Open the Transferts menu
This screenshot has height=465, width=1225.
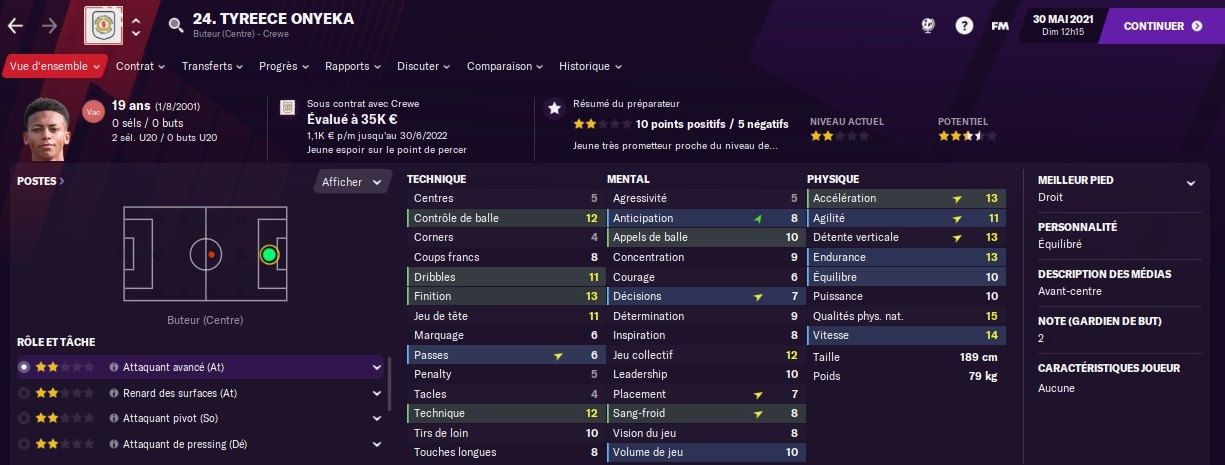tap(213, 66)
